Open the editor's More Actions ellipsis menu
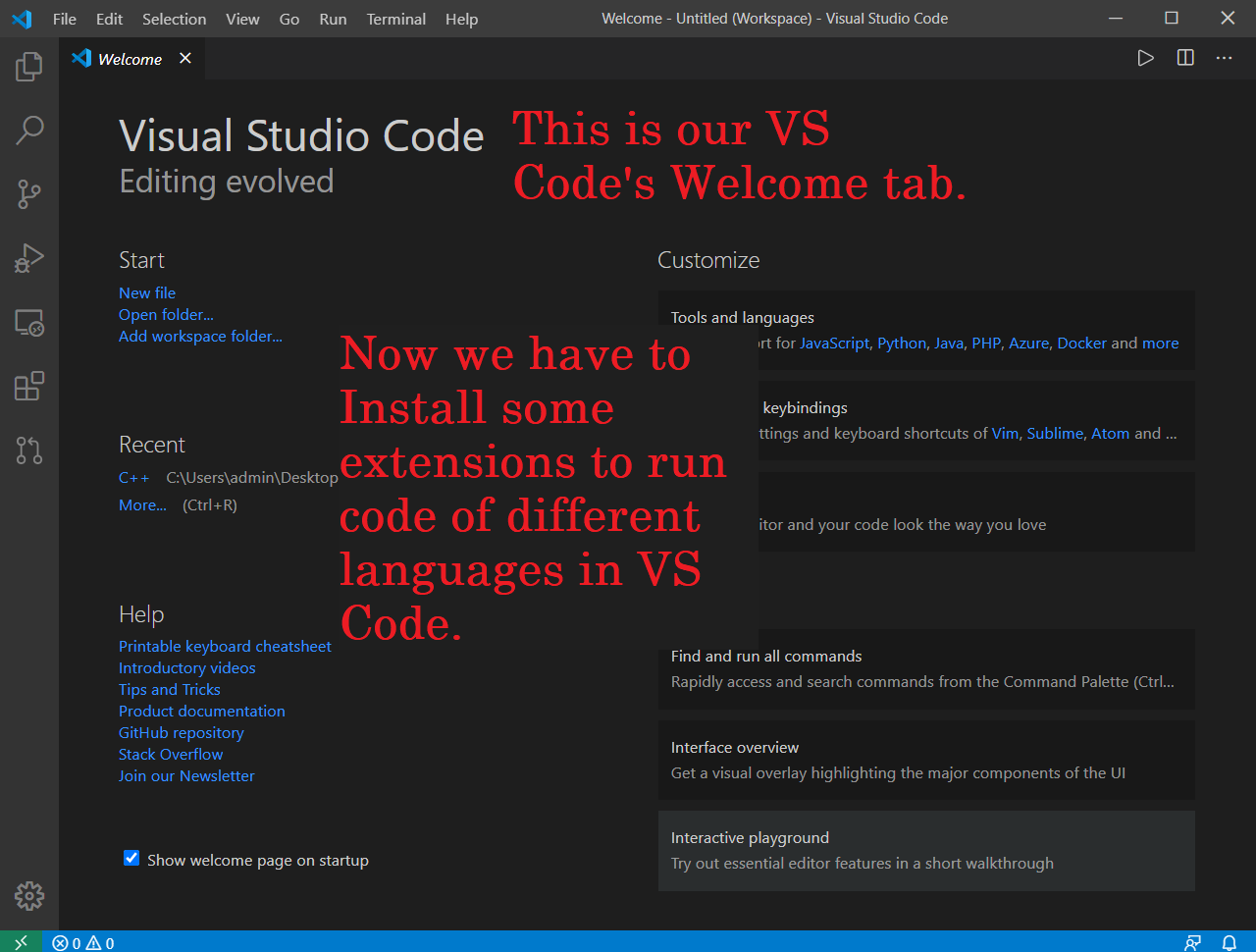This screenshot has height=952, width=1256. point(1224,57)
